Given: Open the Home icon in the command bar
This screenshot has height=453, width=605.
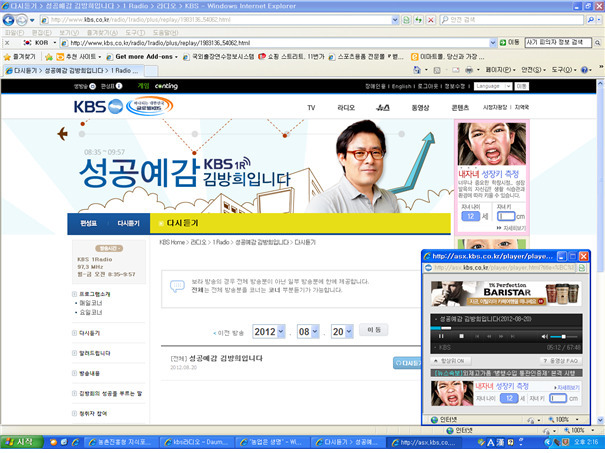Looking at the screenshot, I should (417, 70).
